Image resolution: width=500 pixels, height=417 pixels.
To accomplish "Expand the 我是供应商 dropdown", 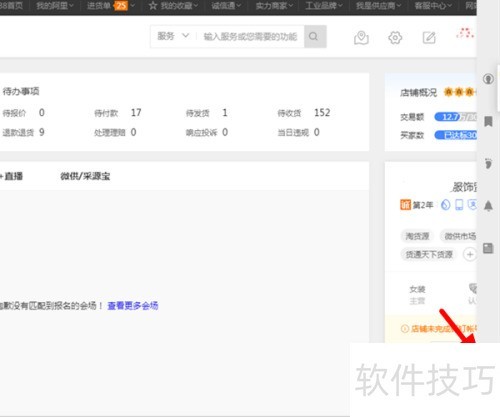I will [x=378, y=6].
